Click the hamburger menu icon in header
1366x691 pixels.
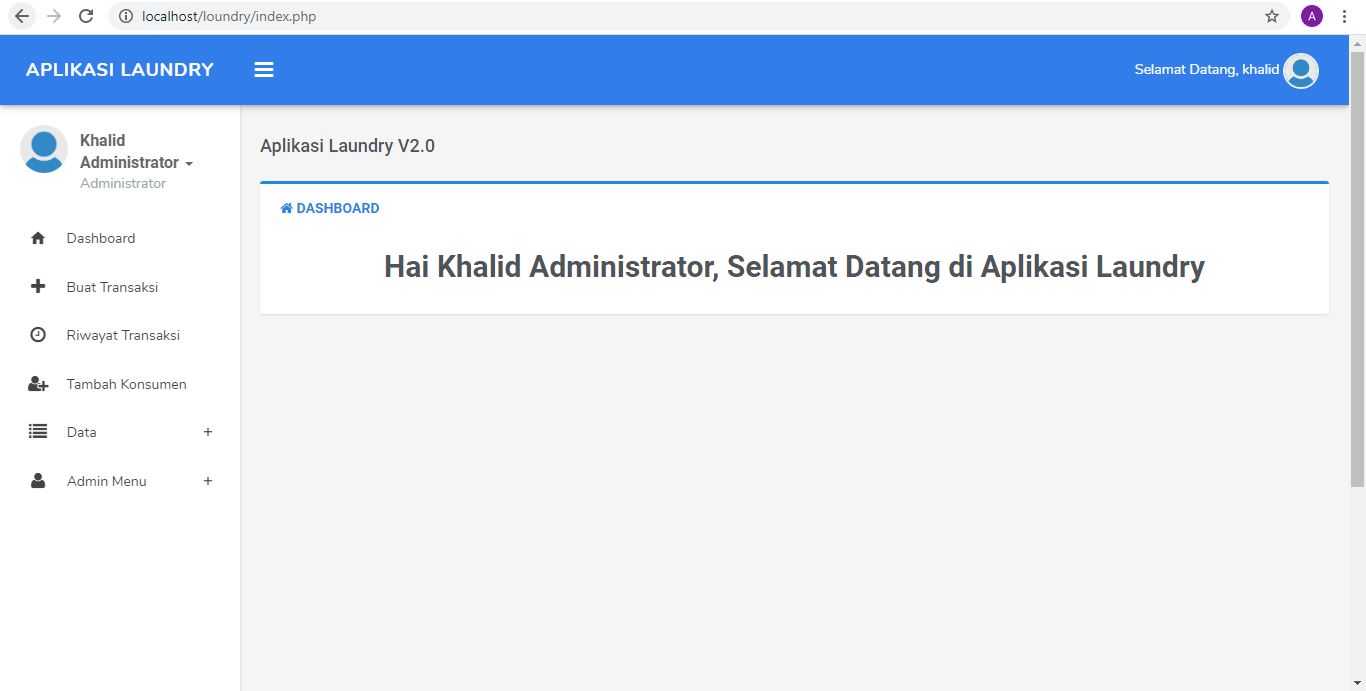[x=264, y=70]
